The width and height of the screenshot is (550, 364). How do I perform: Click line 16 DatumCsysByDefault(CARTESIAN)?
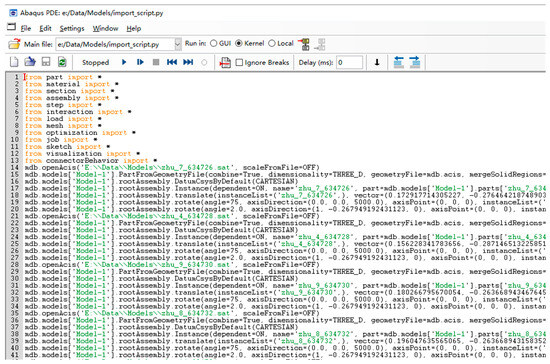click(x=161, y=181)
